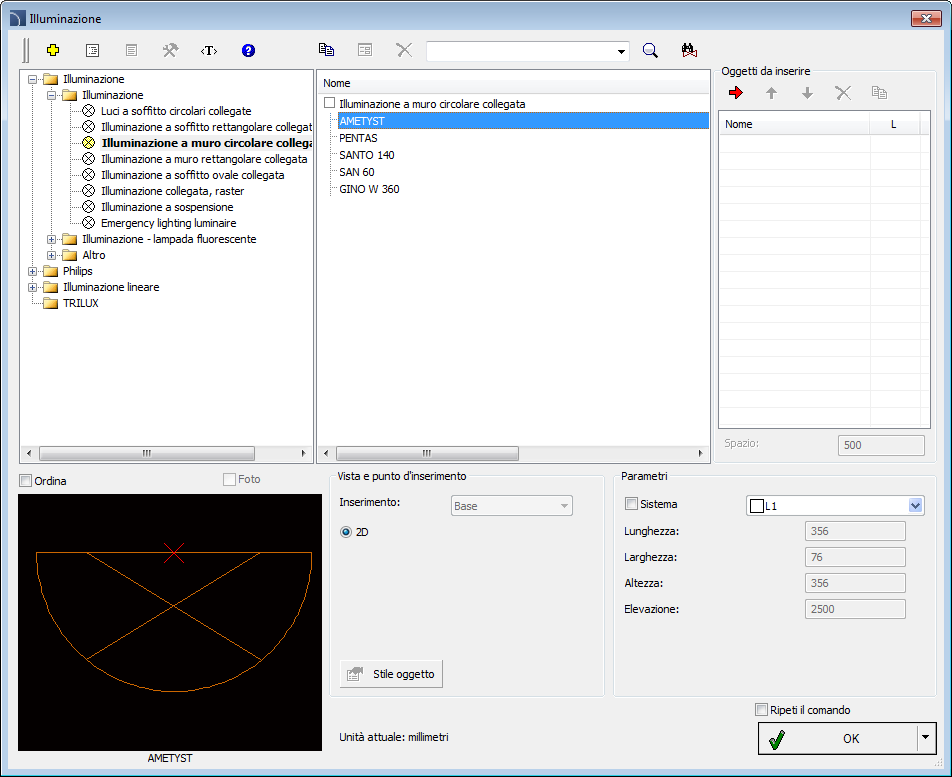Image resolution: width=952 pixels, height=777 pixels.
Task: Expand the Altro folder
Action: (x=52, y=255)
